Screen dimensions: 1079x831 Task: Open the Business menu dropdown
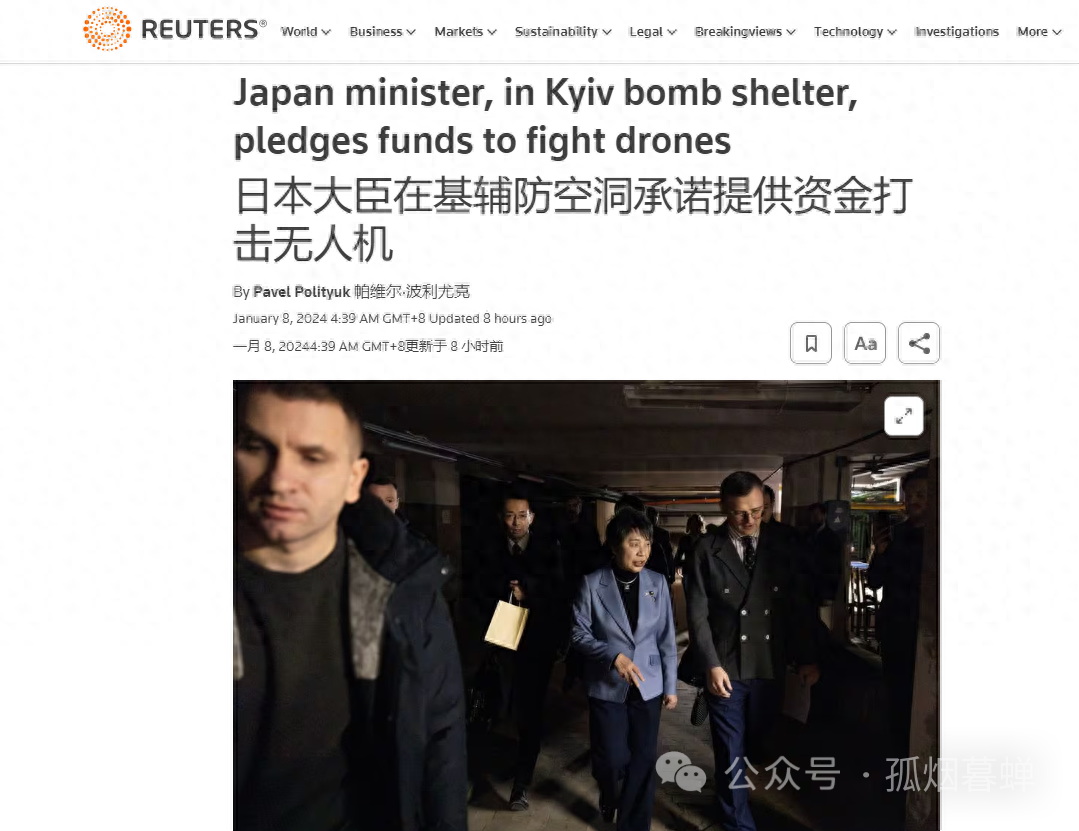[x=383, y=32]
